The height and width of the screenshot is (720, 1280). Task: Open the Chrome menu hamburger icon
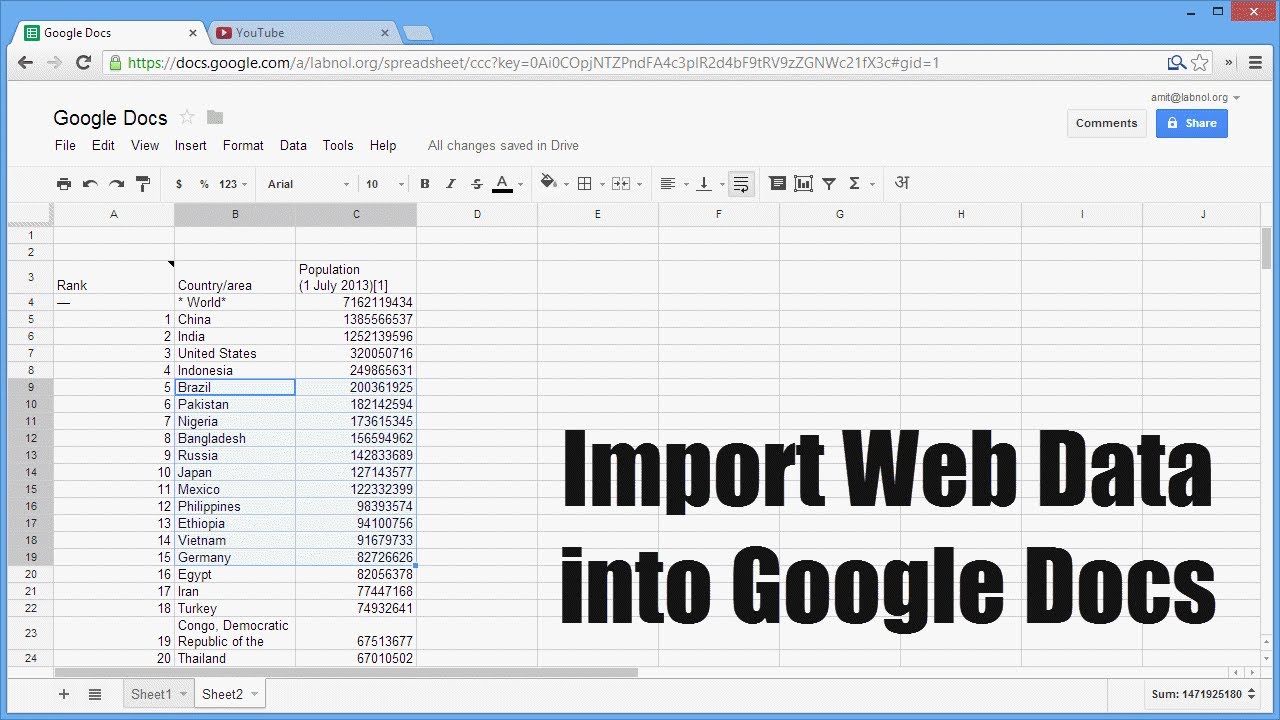(1257, 62)
